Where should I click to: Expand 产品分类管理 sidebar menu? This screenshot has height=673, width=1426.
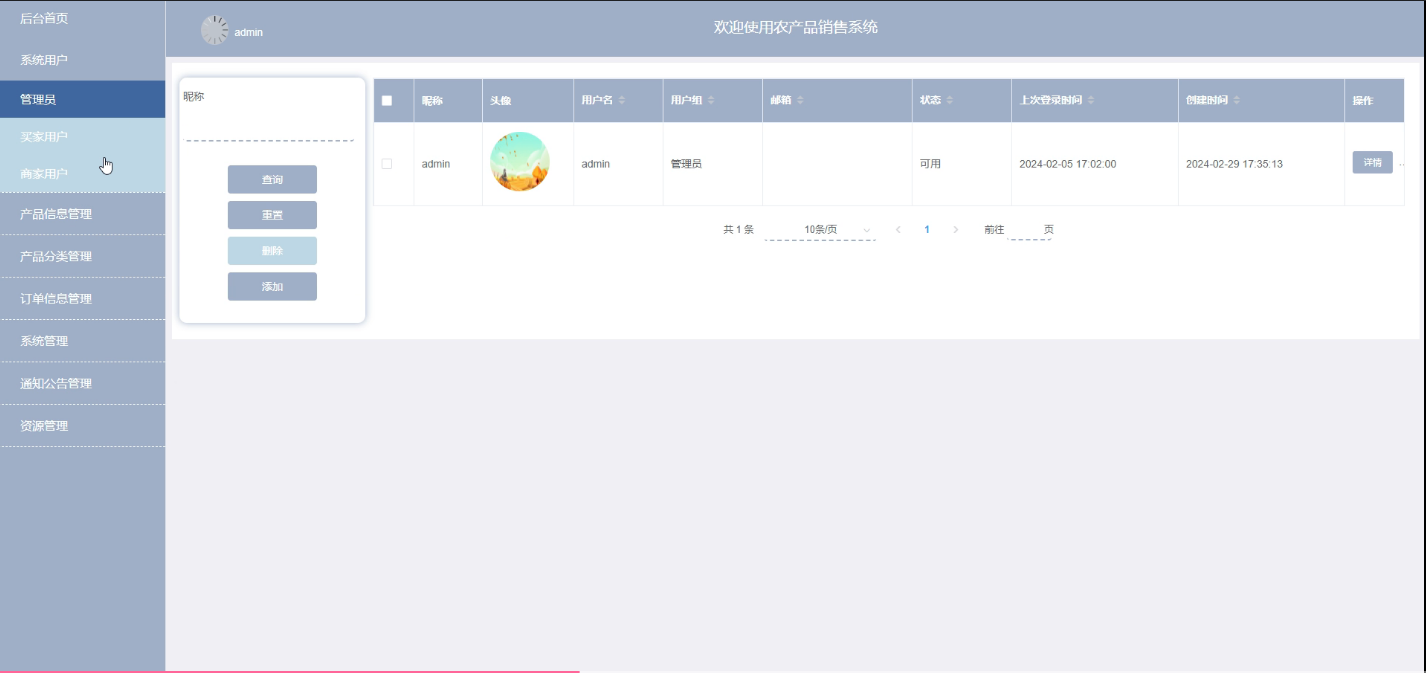click(82, 256)
